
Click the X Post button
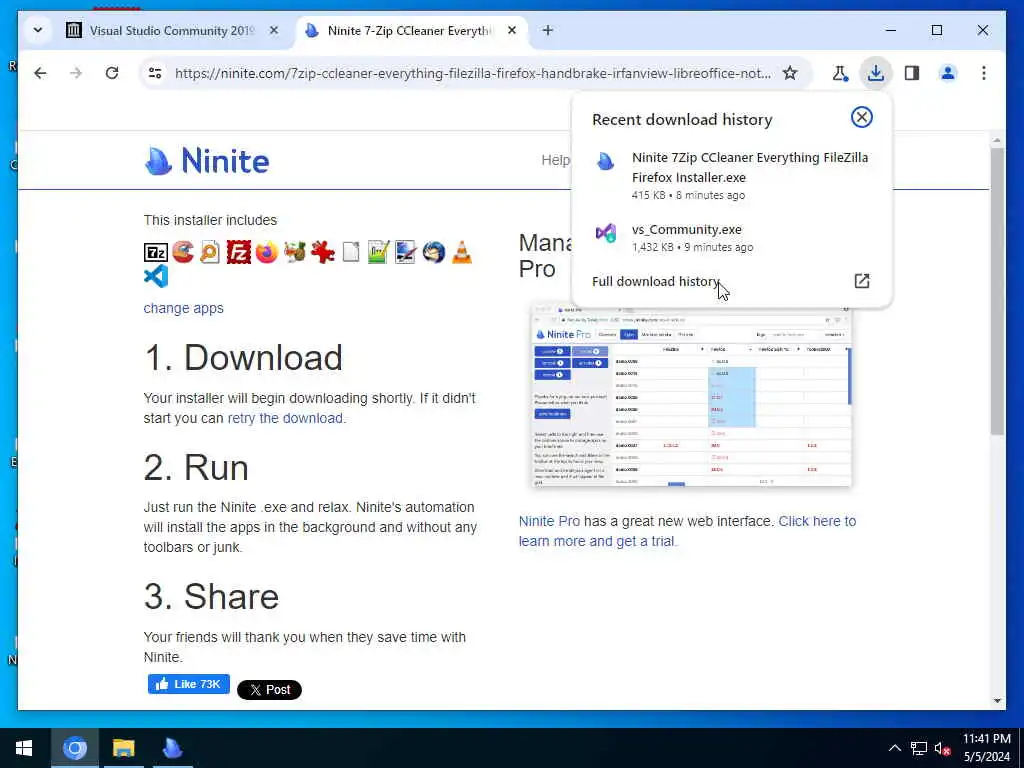(x=269, y=690)
